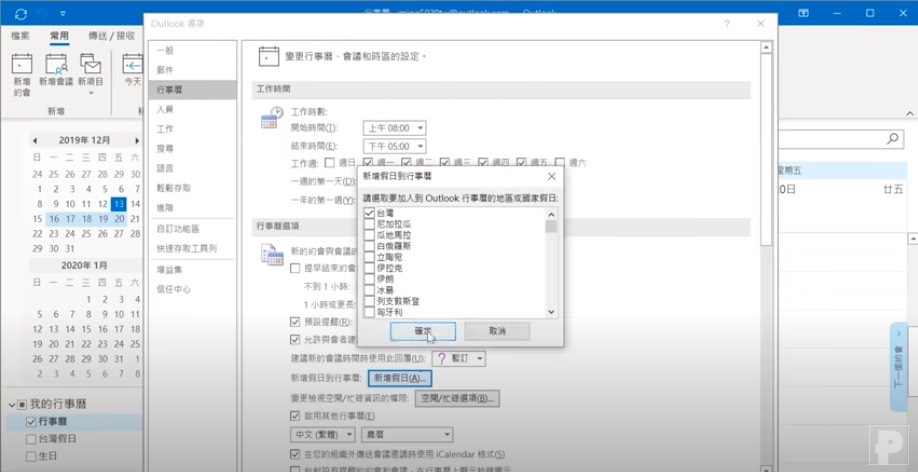The width and height of the screenshot is (918, 472).
Task: Toggle 預設提醒 checkbox
Action: (x=295, y=321)
